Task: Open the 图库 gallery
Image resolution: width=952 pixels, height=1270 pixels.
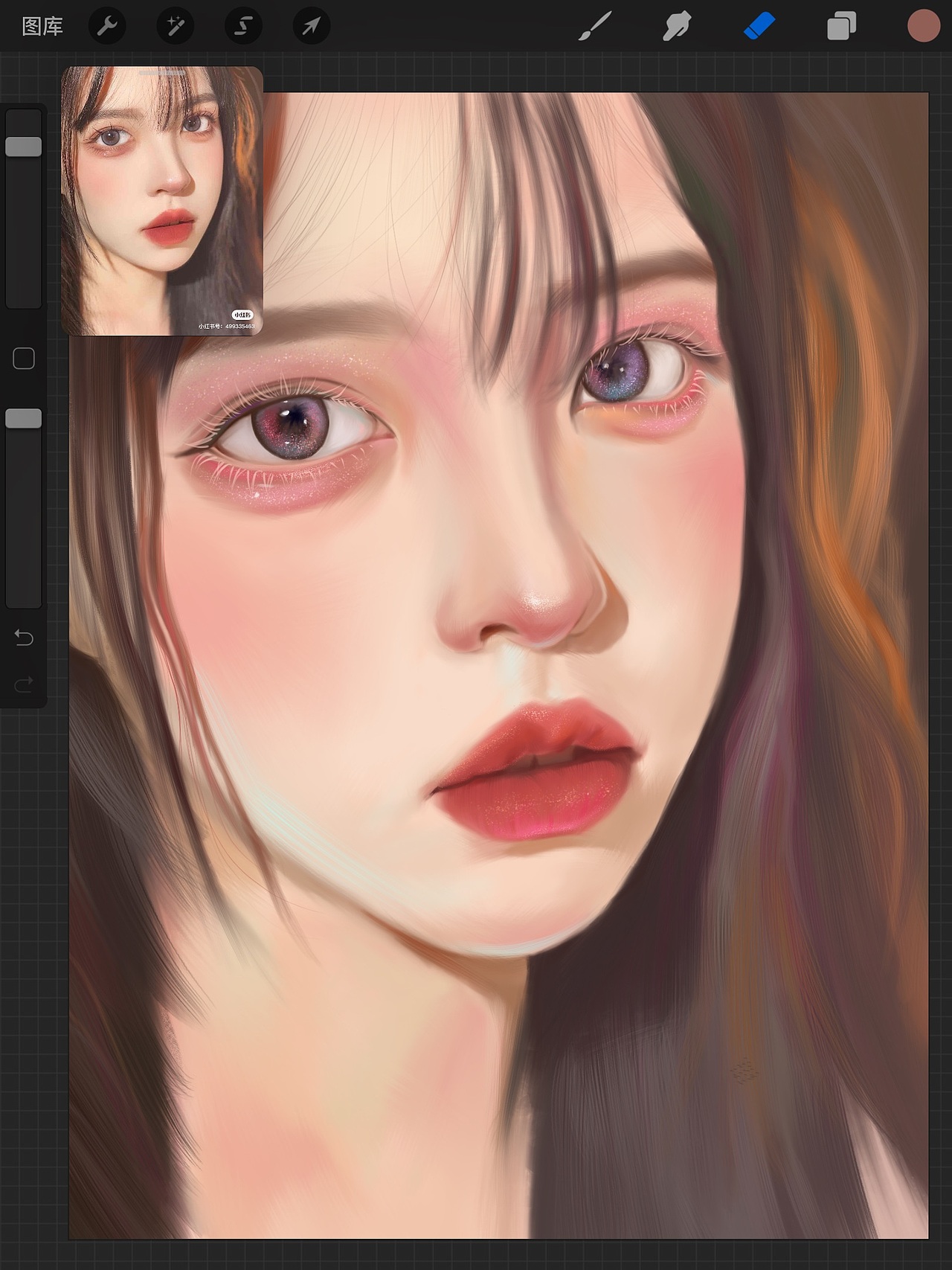Action: (42, 27)
